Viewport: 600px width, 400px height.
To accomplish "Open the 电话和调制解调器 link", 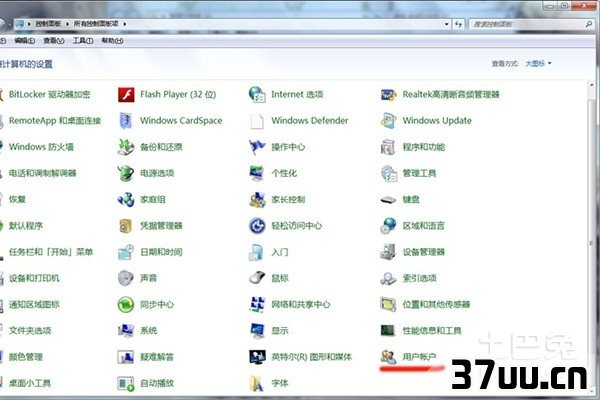I will pyautogui.click(x=42, y=173).
